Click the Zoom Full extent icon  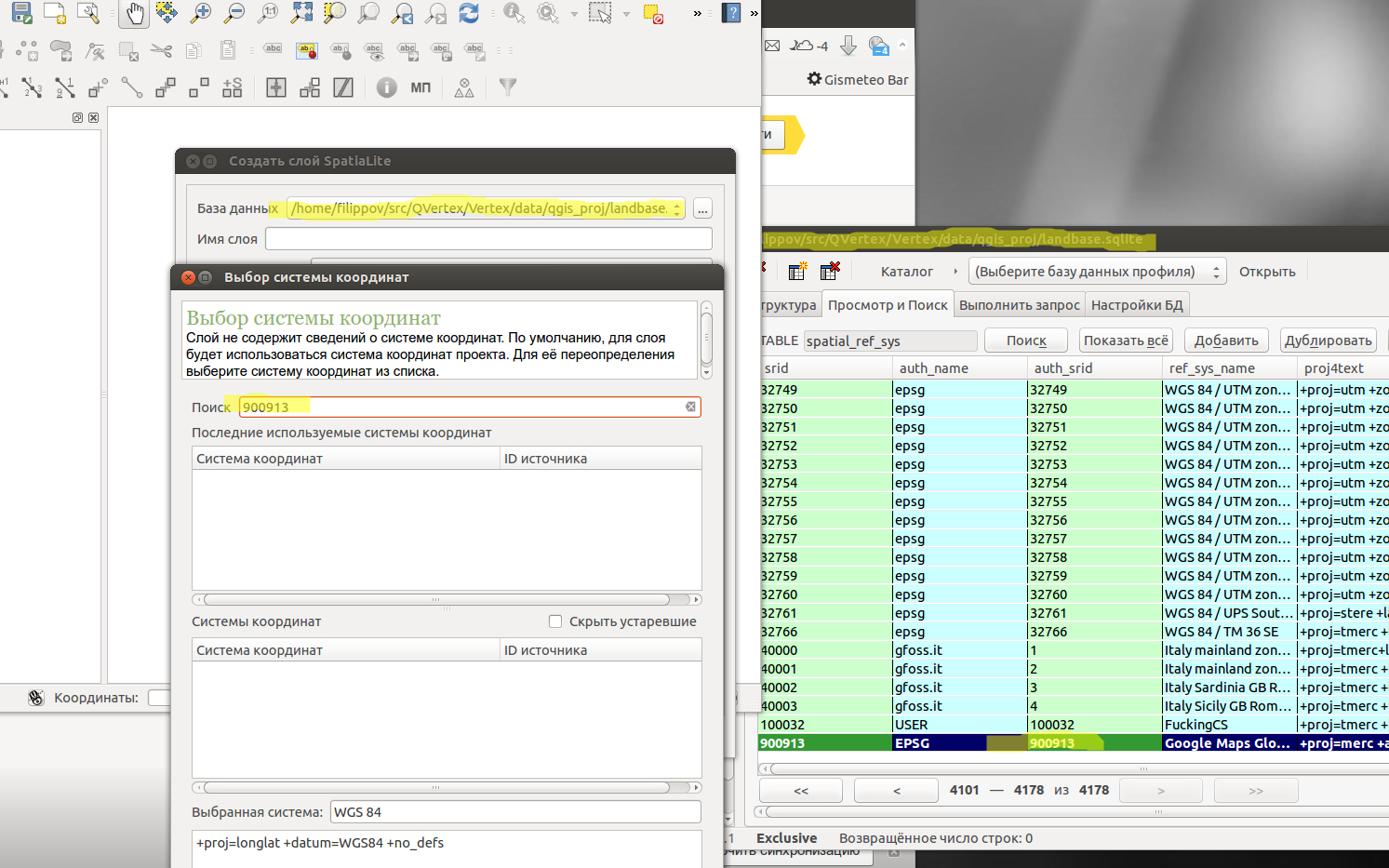[301, 13]
